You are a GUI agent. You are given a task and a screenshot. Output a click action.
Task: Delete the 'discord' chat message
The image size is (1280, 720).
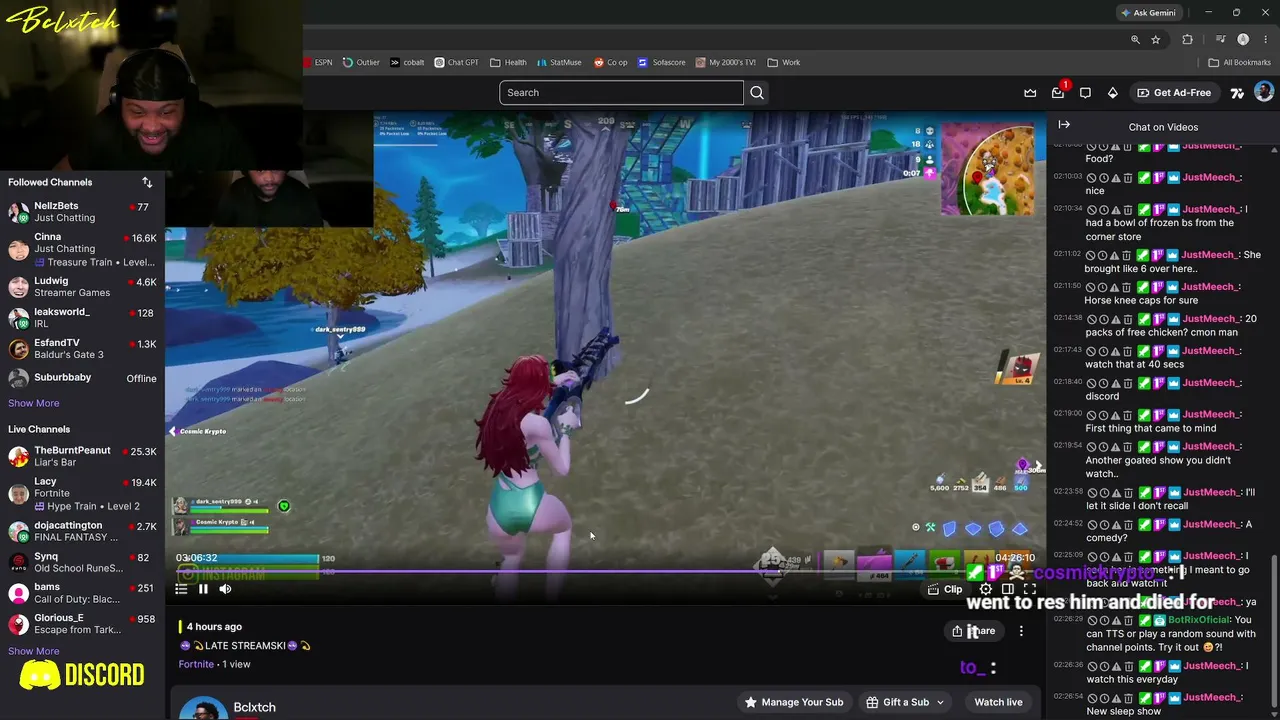pyautogui.click(x=1128, y=383)
